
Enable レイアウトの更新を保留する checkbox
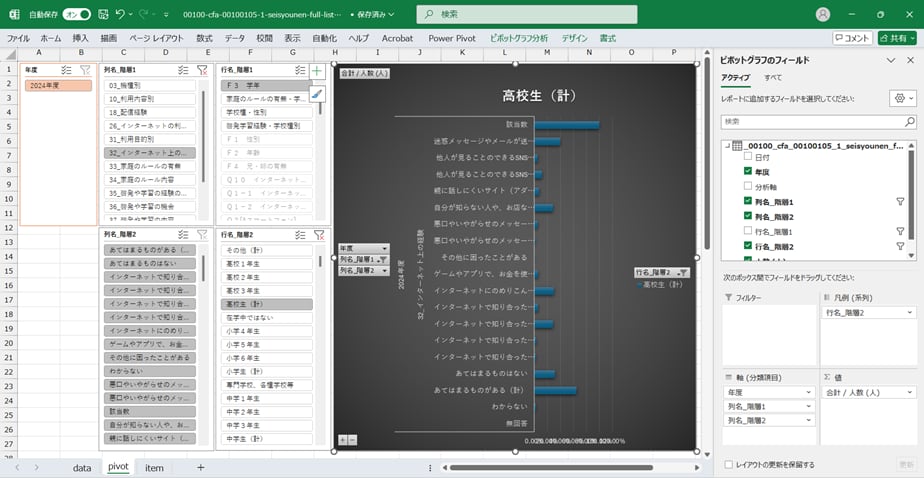[727, 464]
